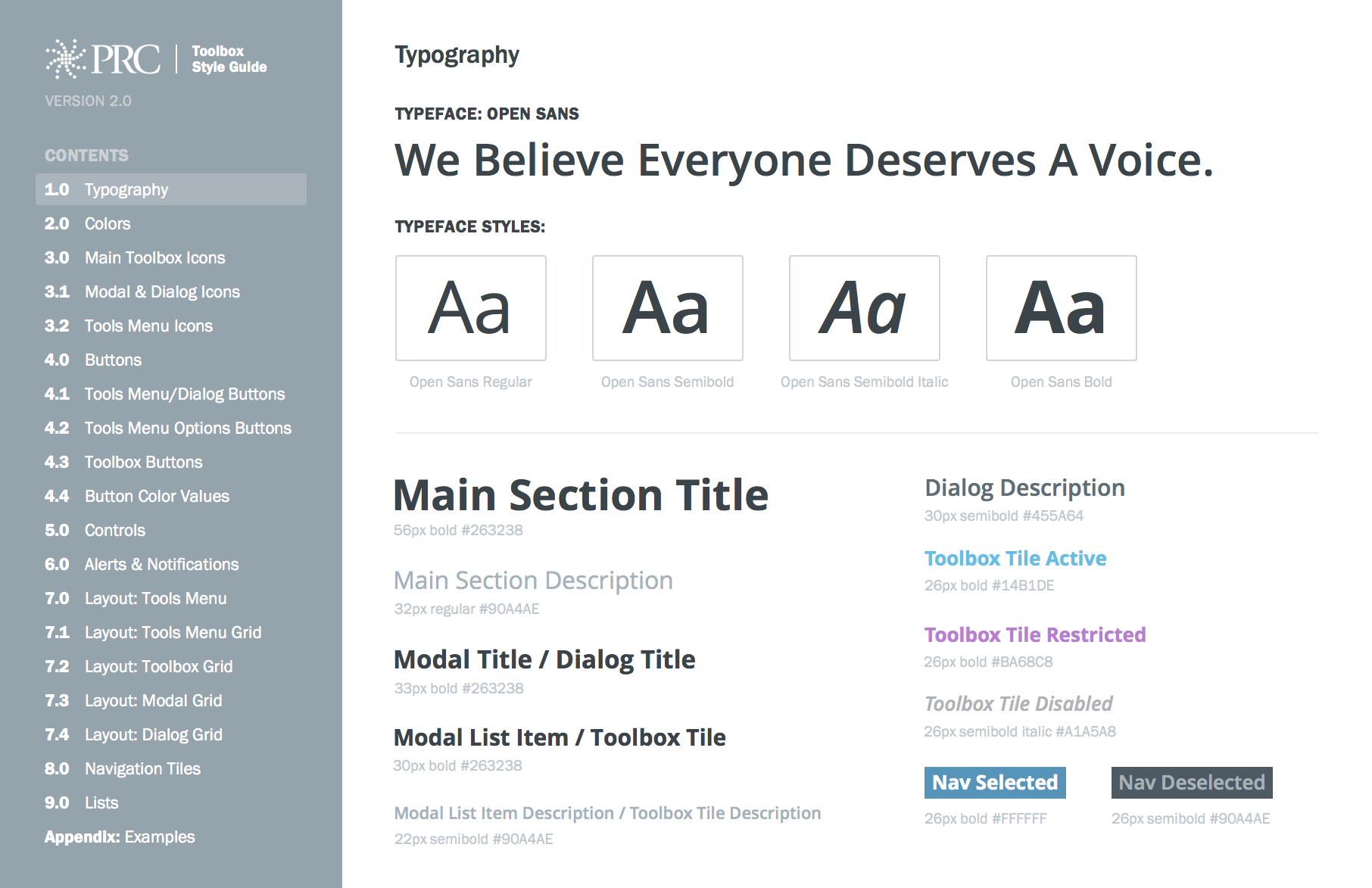Click the PRC starburst logo icon
The height and width of the screenshot is (888, 1372).
[66, 59]
